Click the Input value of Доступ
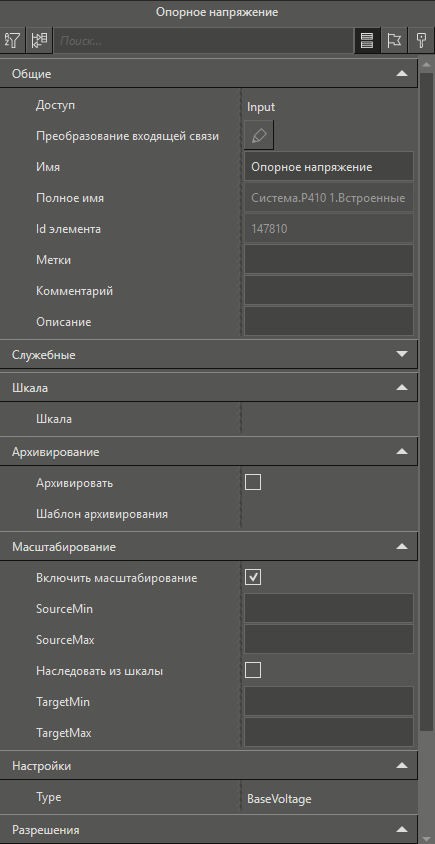 [x=261, y=107]
